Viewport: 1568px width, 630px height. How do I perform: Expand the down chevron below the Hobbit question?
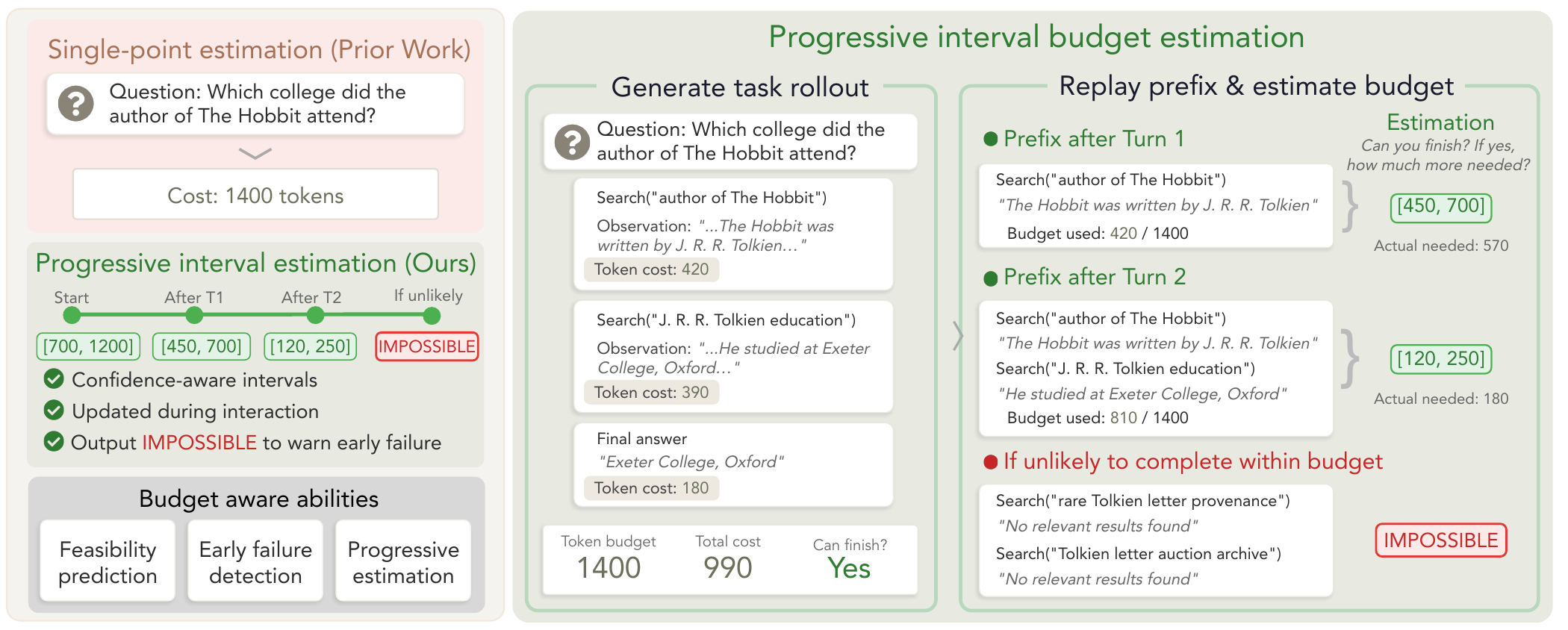(x=255, y=154)
